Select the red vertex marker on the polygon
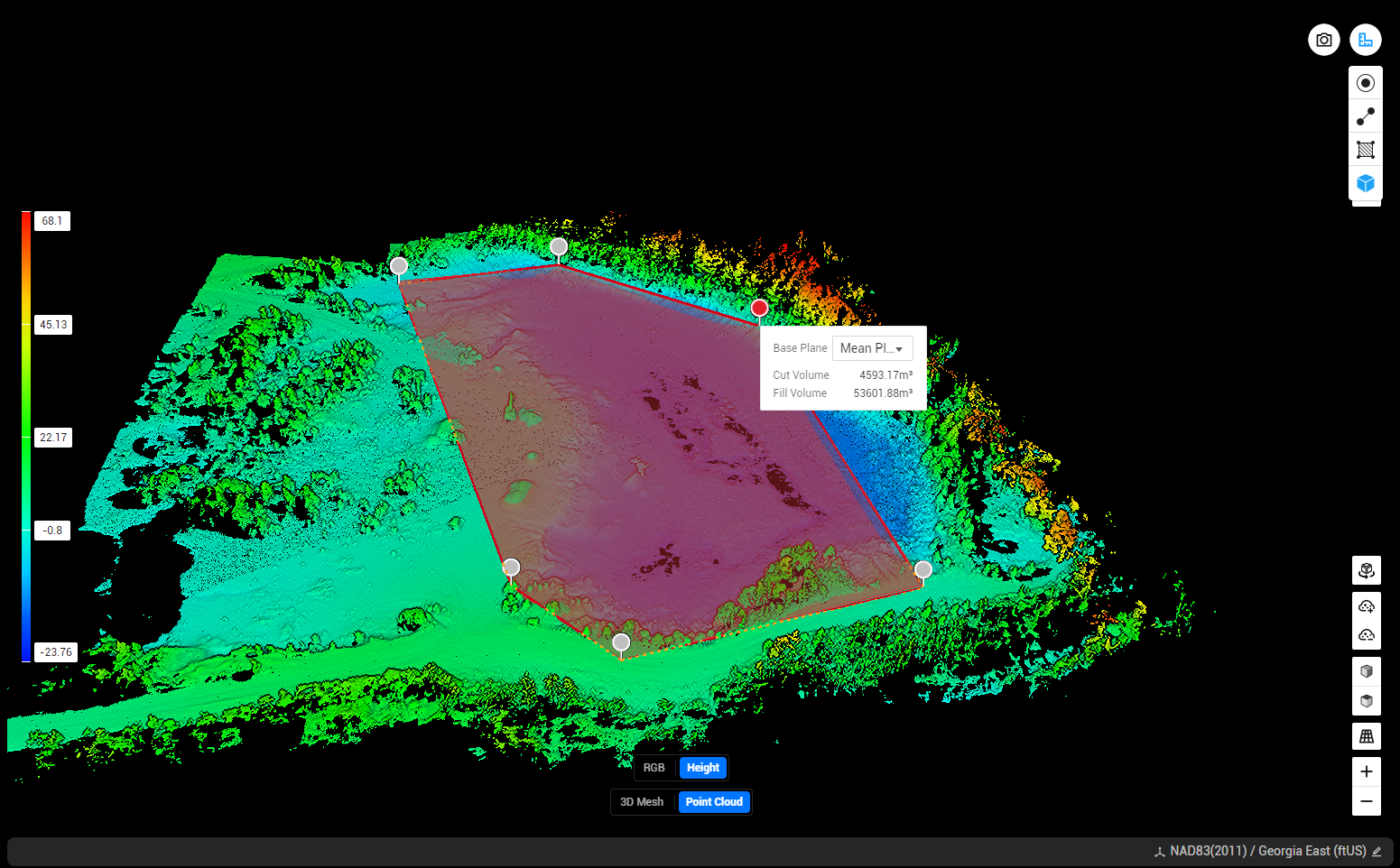 coord(759,308)
